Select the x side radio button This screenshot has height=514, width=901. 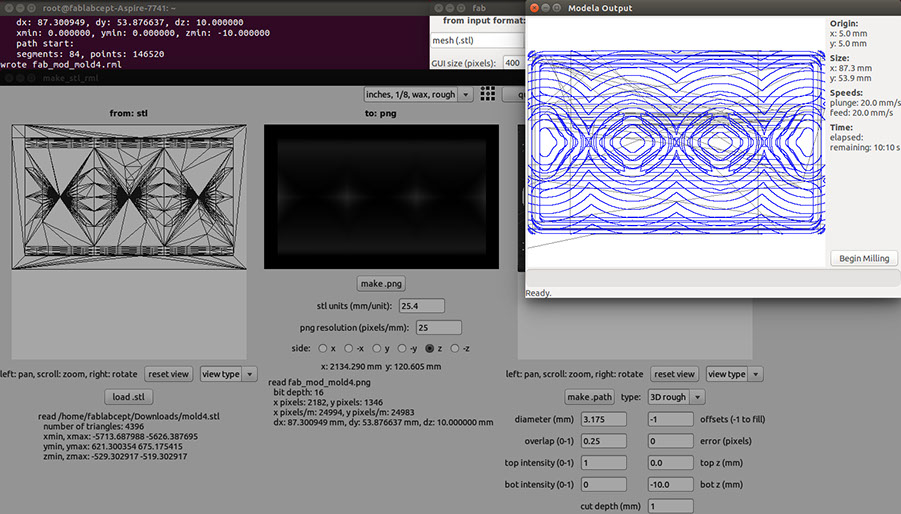pyautogui.click(x=323, y=348)
